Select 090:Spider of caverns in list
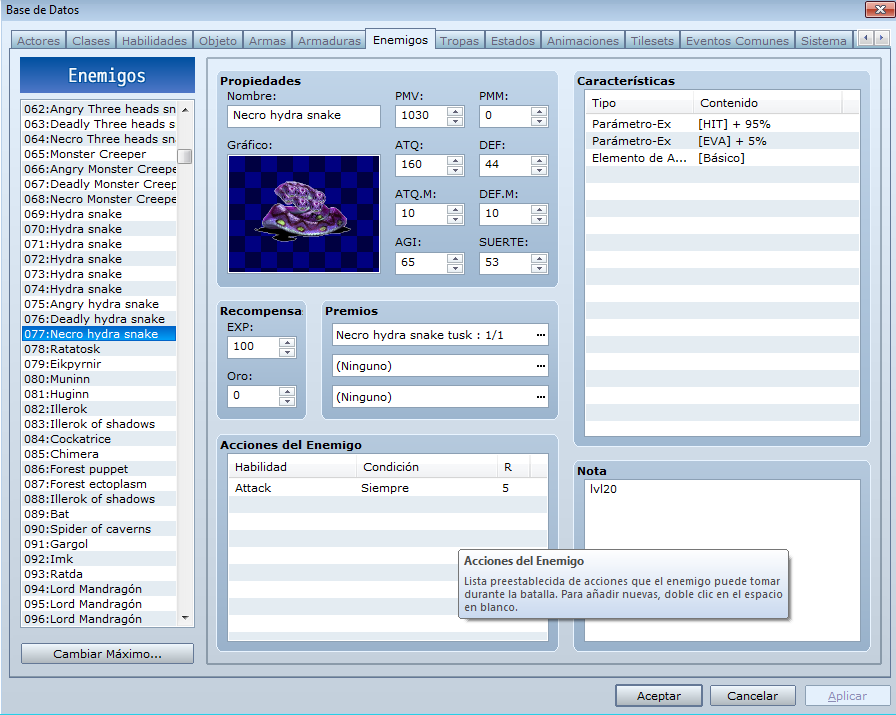 [x=99, y=529]
